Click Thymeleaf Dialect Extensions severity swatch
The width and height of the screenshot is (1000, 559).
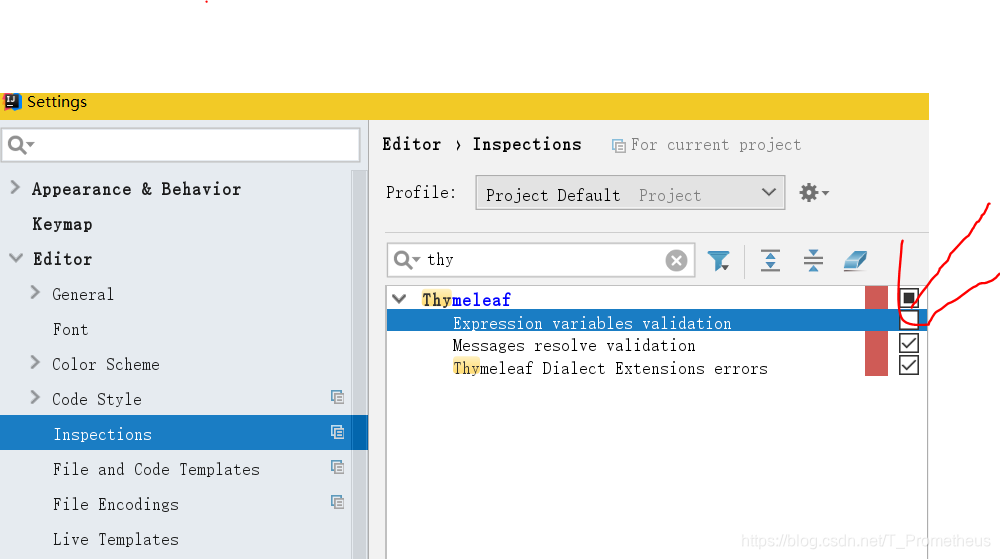point(876,365)
